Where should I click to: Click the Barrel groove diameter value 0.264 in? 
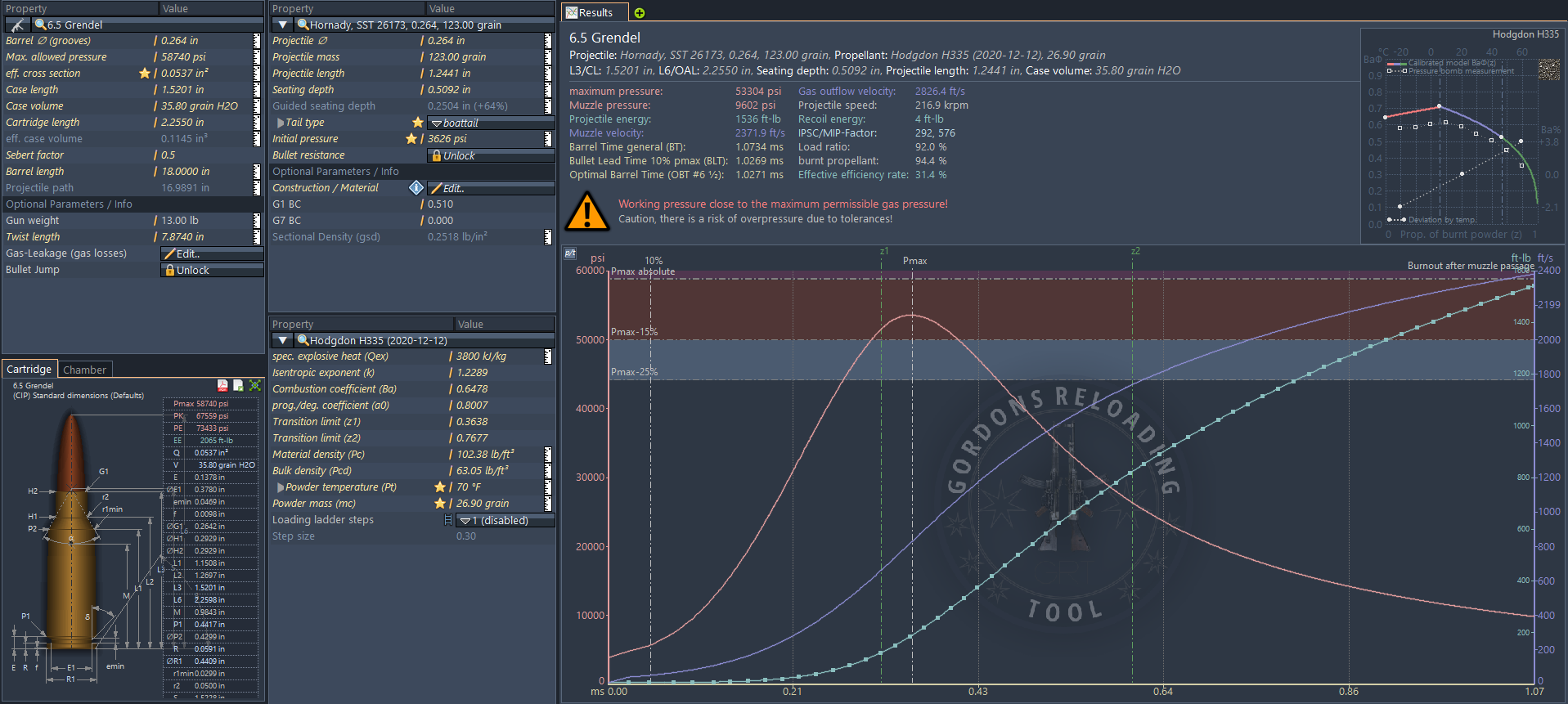coord(179,41)
